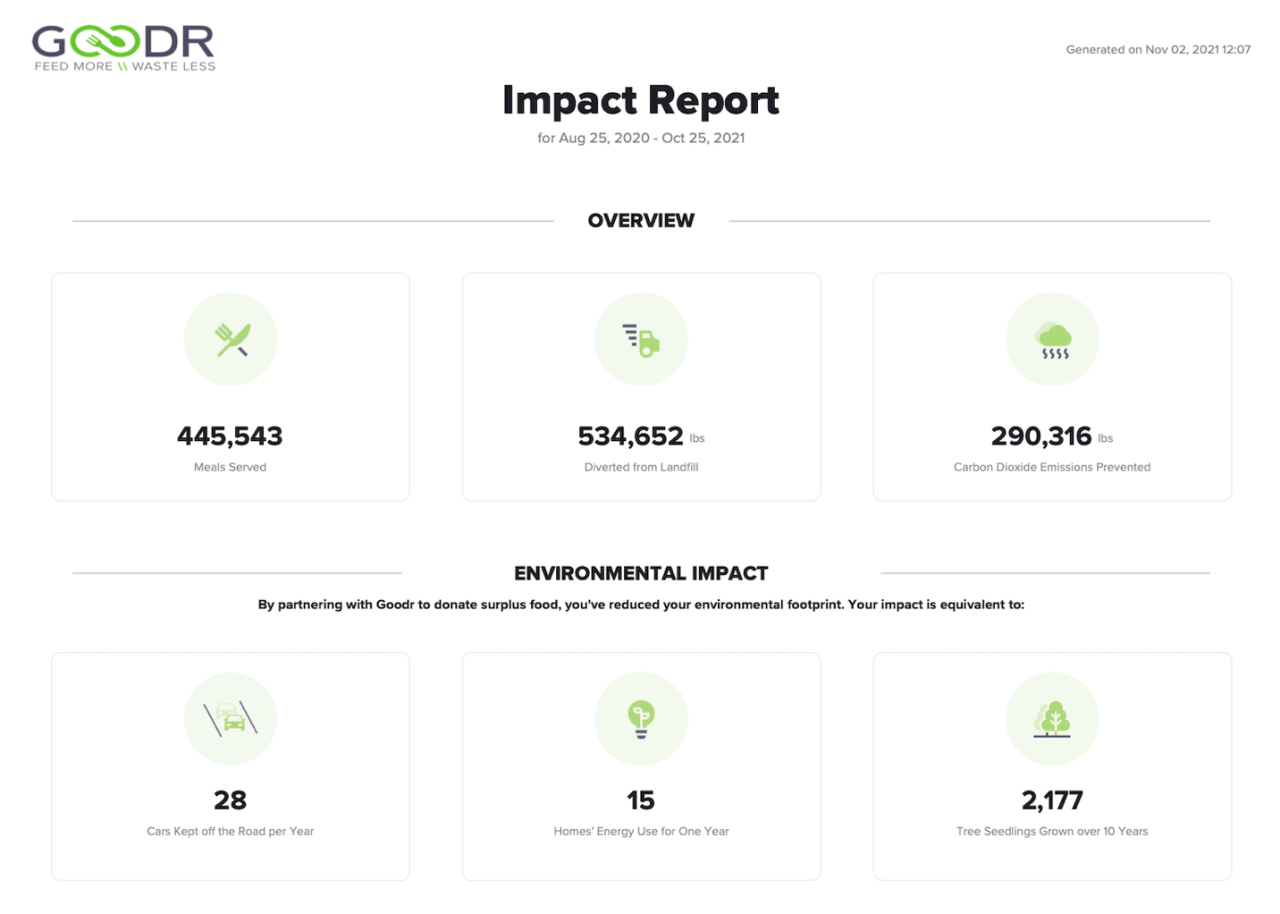Click the number 28 cars value
Viewport: 1280px width, 914px height.
coord(230,800)
